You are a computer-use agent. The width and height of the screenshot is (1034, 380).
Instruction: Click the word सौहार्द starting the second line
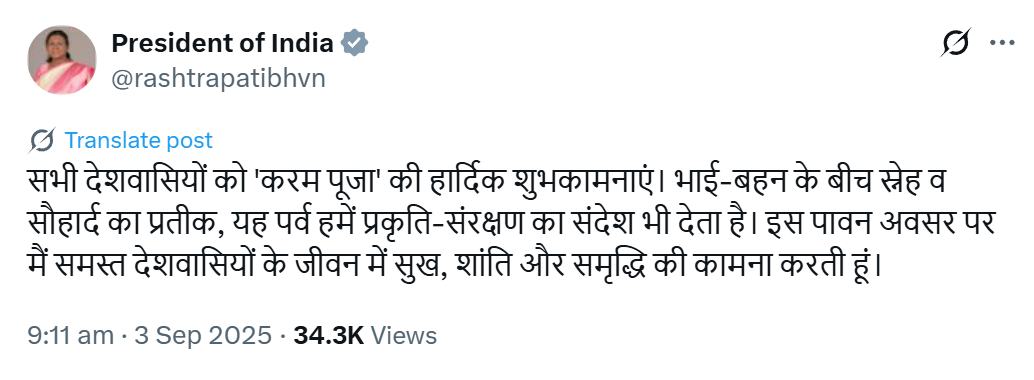pyautogui.click(x=68, y=225)
